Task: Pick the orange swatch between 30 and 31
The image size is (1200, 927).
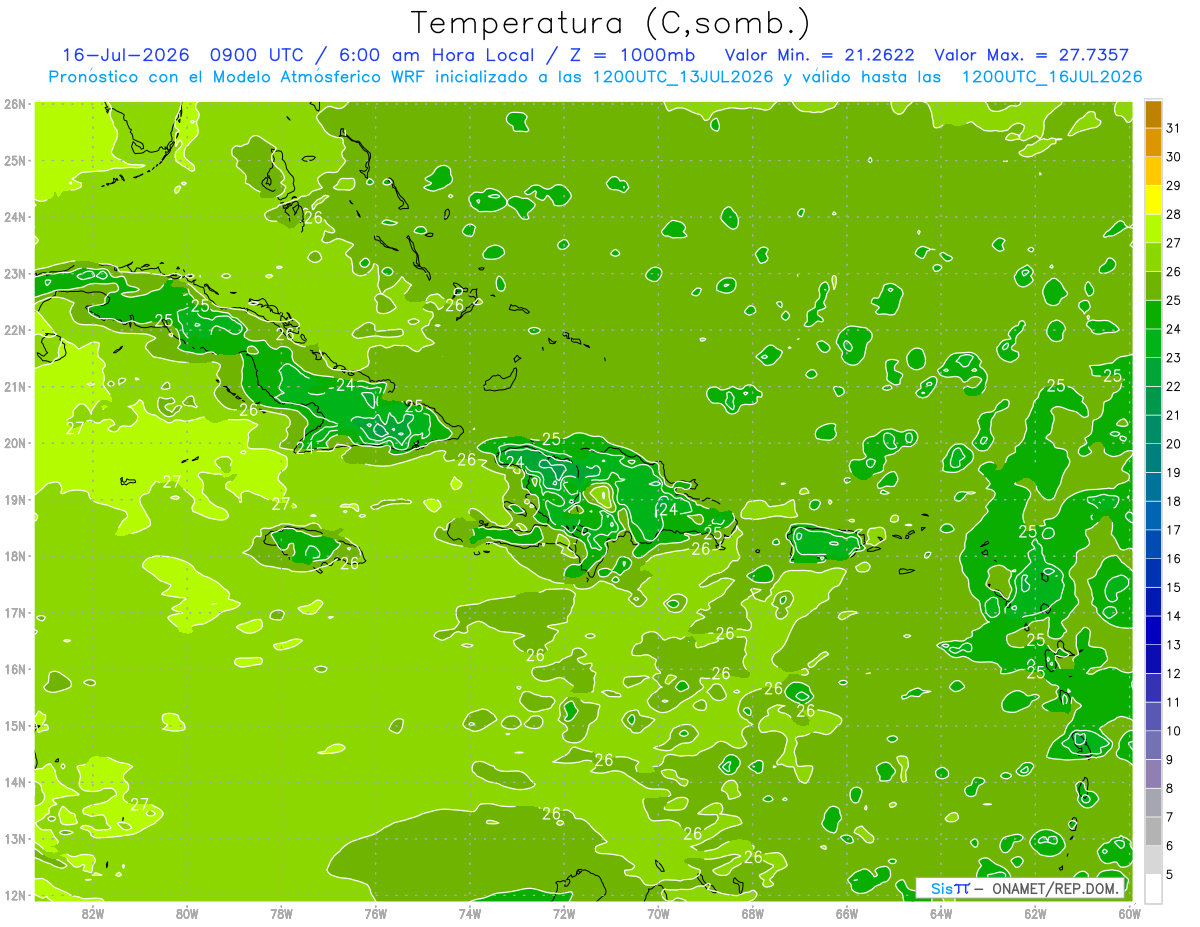Action: [x=1153, y=143]
